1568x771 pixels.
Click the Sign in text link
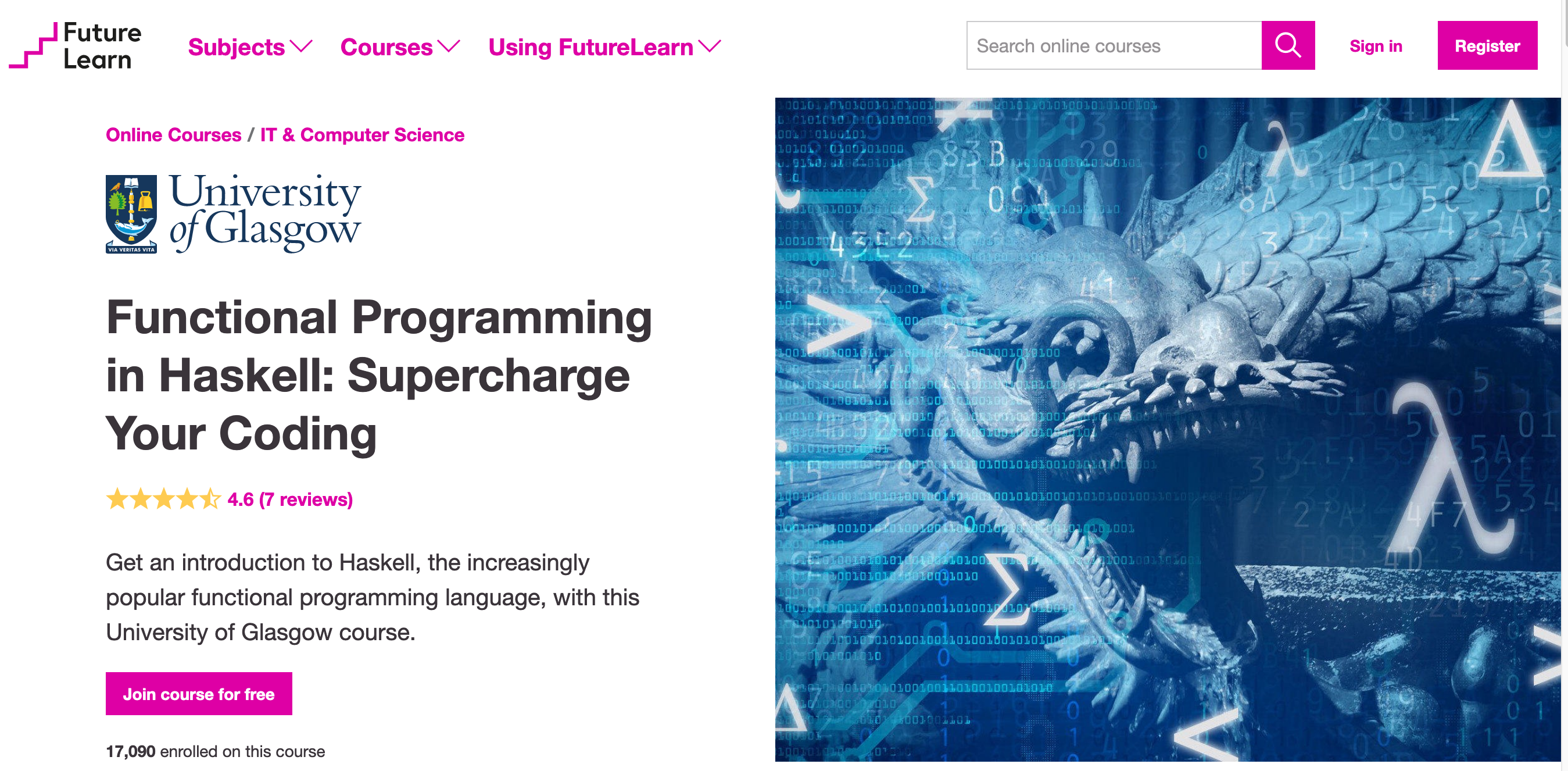(x=1376, y=47)
